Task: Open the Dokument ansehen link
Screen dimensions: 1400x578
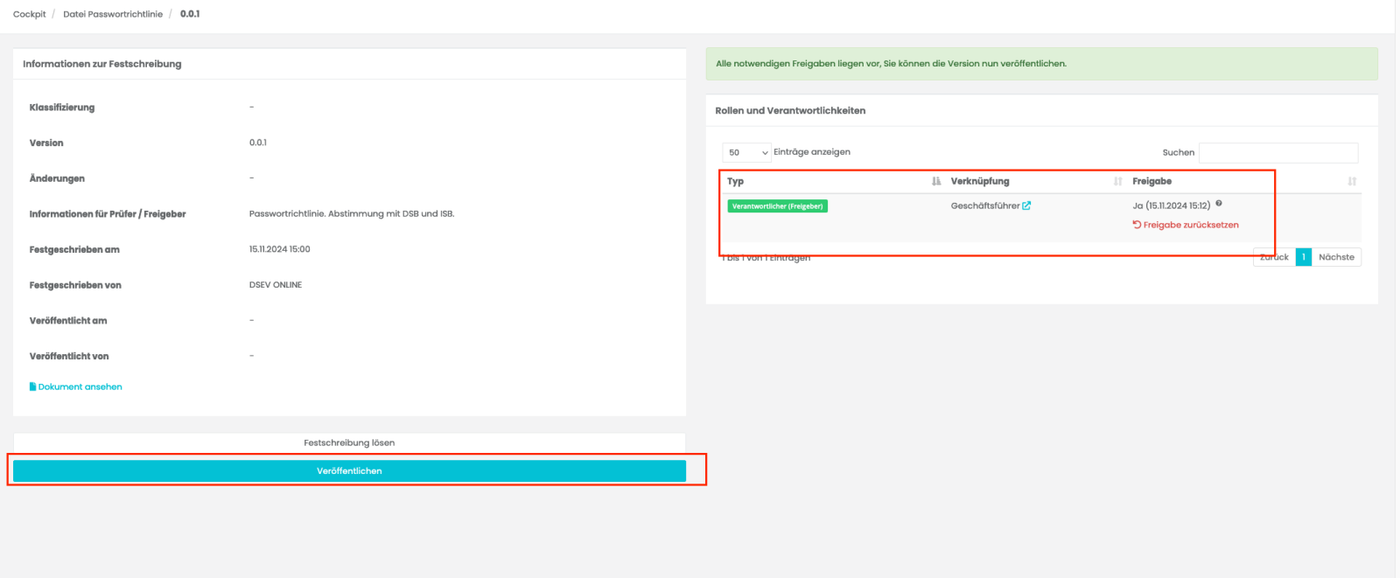Action: (80, 387)
